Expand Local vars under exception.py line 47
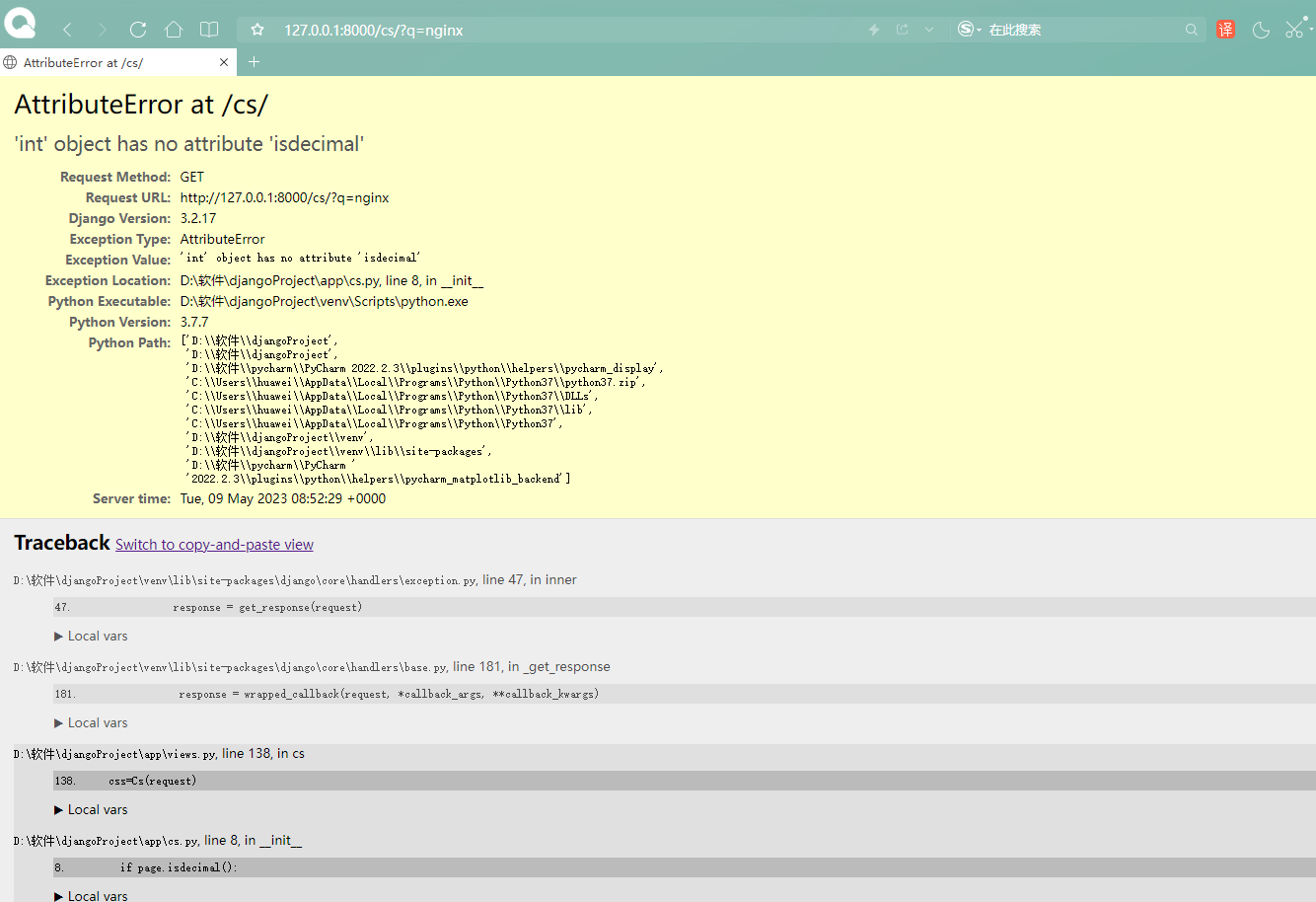 [x=91, y=636]
